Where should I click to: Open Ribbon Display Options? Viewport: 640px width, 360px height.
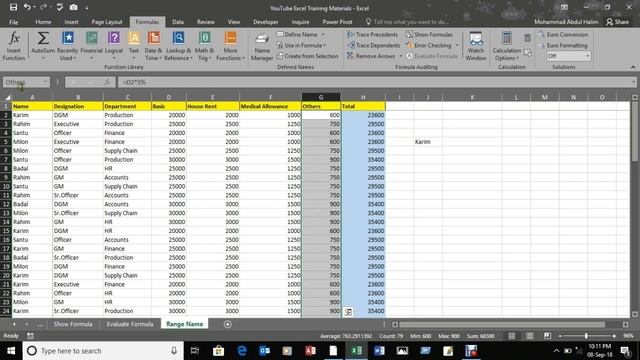564,7
